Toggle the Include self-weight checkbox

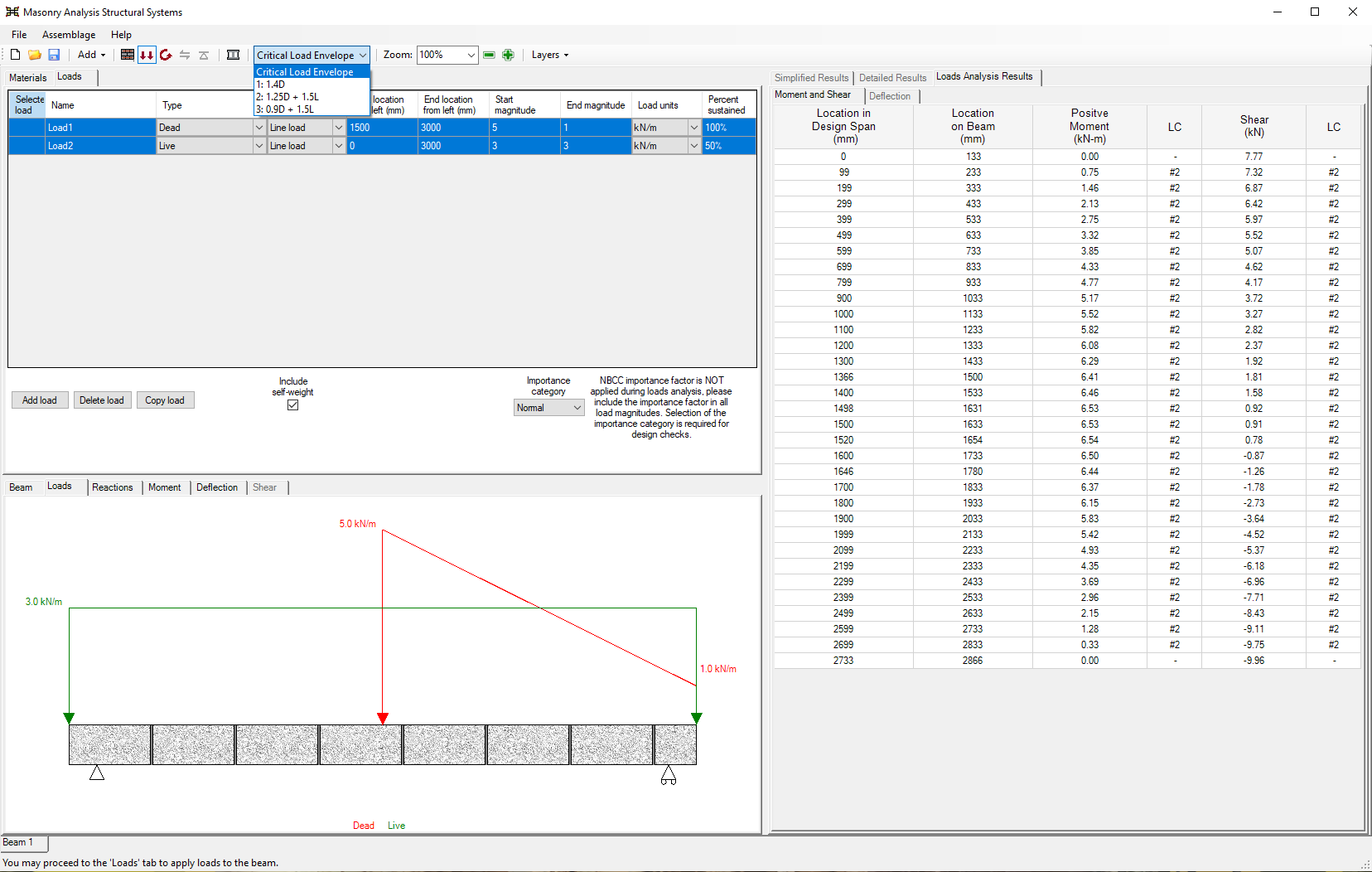point(292,405)
